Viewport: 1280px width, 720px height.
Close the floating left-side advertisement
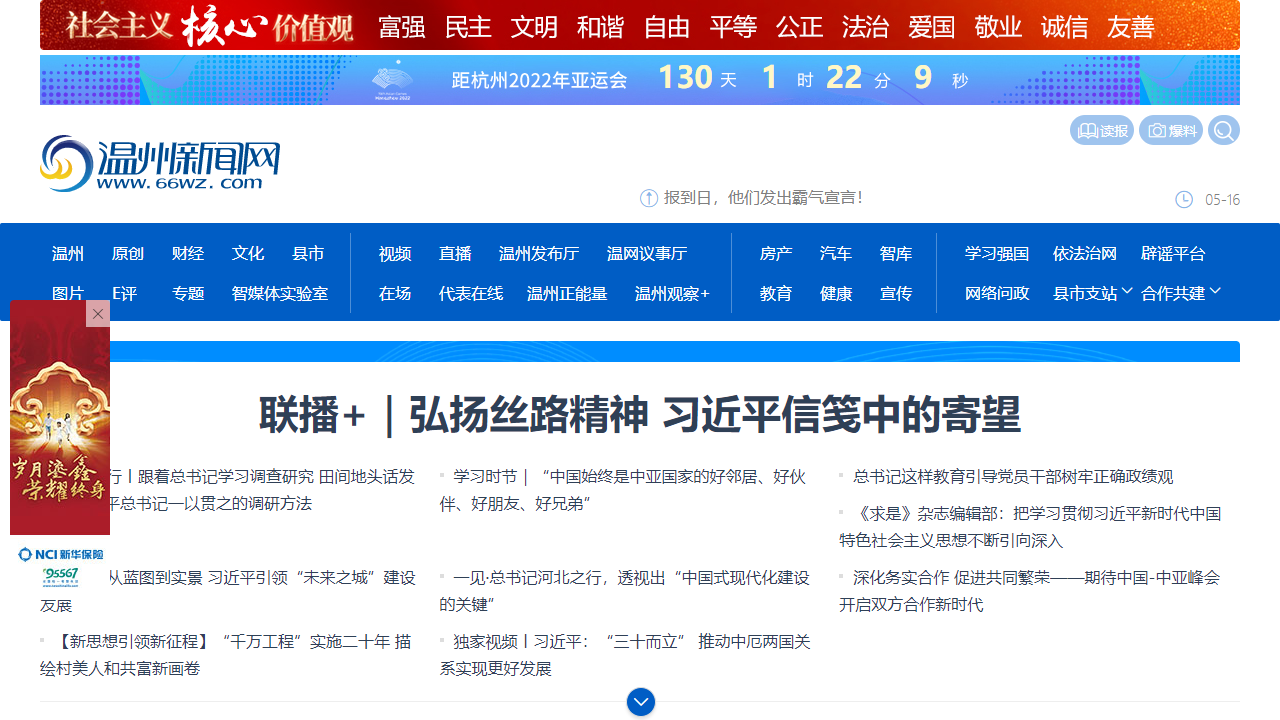point(98,314)
